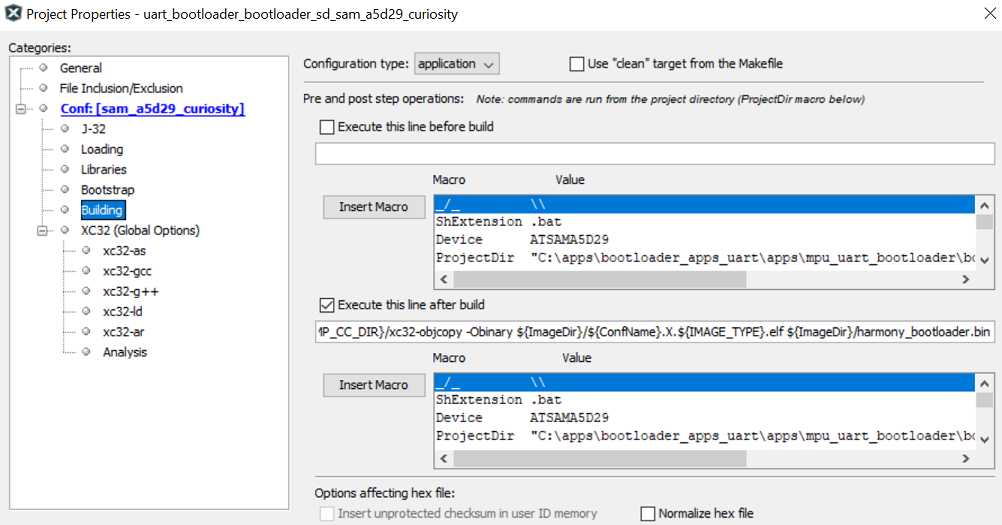Click the lower Insert Macro button
1002x525 pixels.
point(373,385)
